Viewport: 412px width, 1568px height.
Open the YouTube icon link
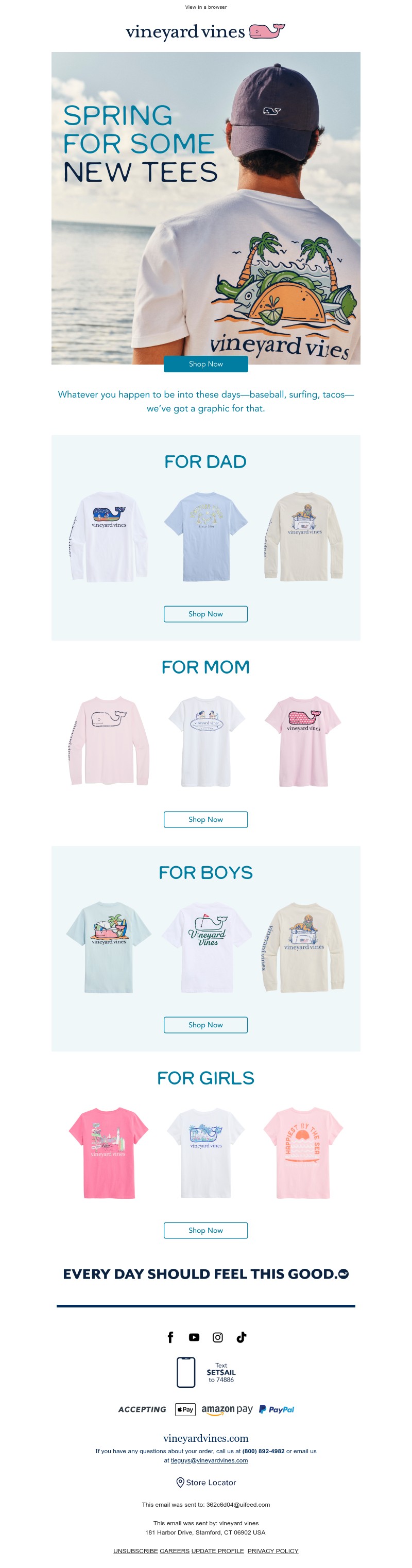point(194,1337)
